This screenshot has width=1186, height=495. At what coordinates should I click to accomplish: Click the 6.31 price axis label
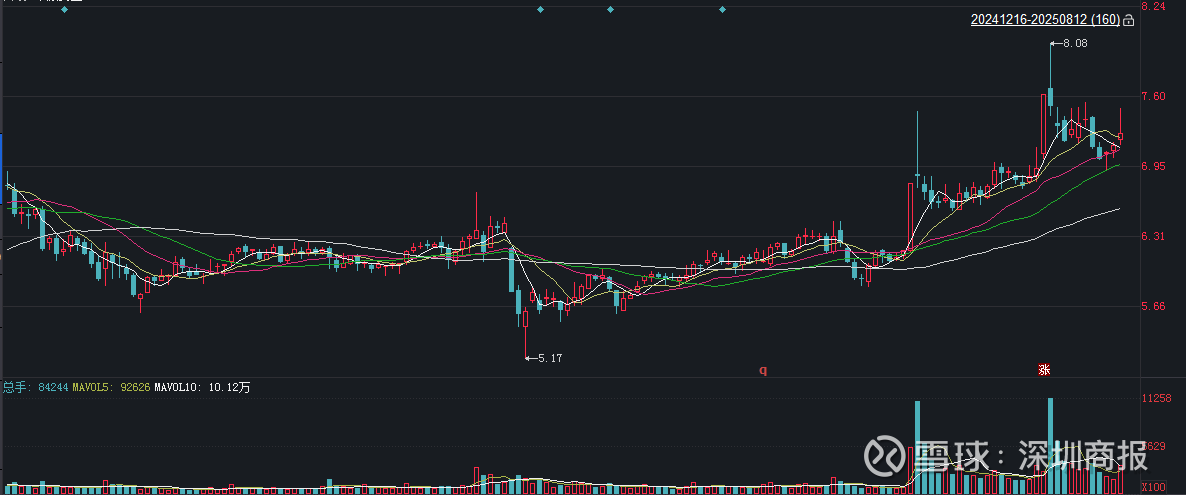click(x=1153, y=236)
